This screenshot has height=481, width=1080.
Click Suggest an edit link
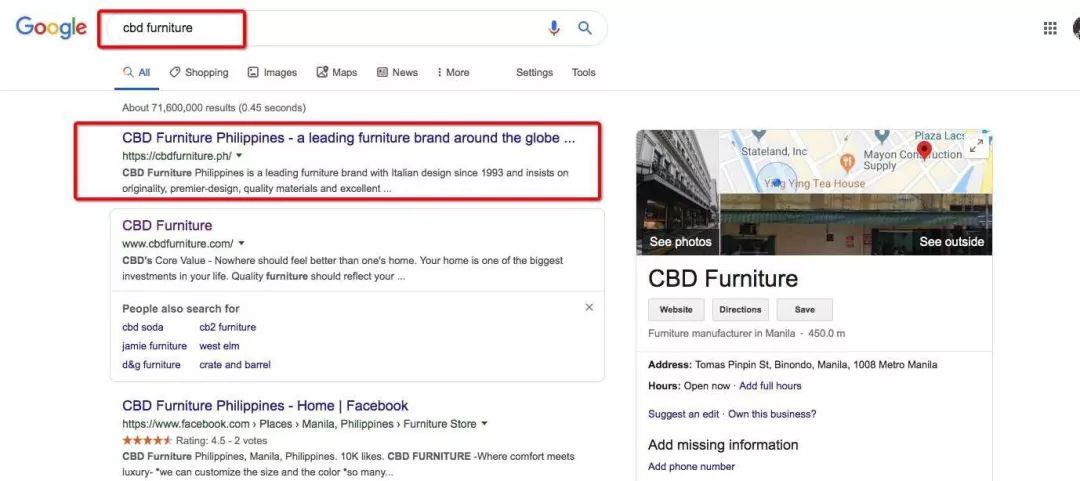click(x=684, y=414)
